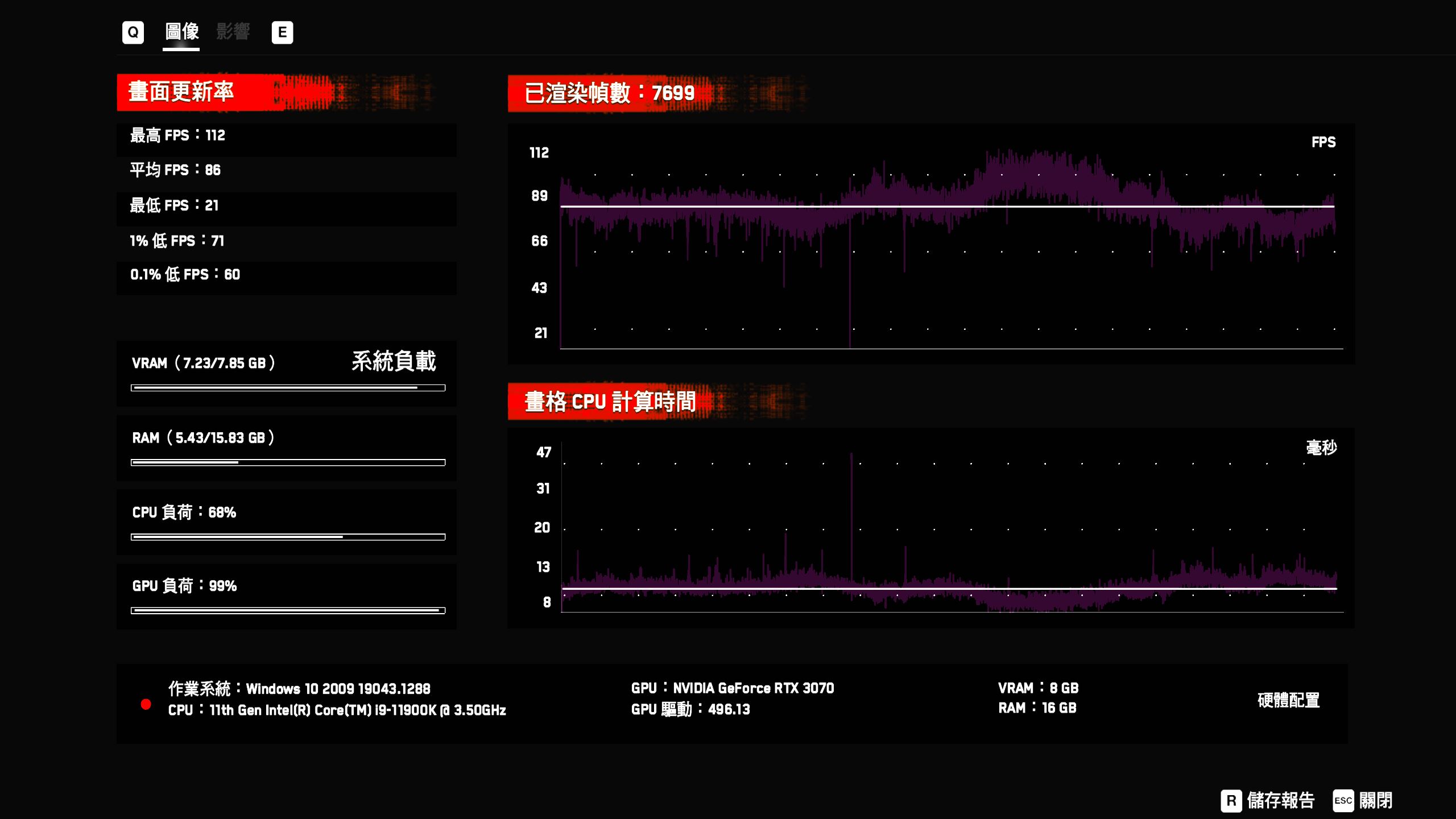Screen dimensions: 1456x819
Task: Click the 最低 FPS：21 row
Action: pos(286,209)
